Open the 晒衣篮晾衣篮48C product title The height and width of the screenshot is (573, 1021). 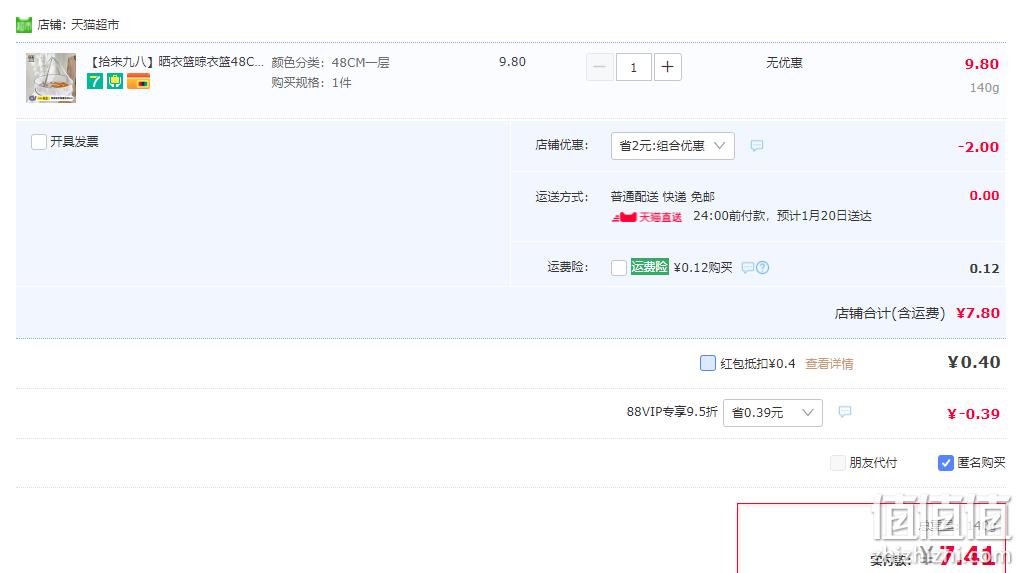pyautogui.click(x=176, y=62)
